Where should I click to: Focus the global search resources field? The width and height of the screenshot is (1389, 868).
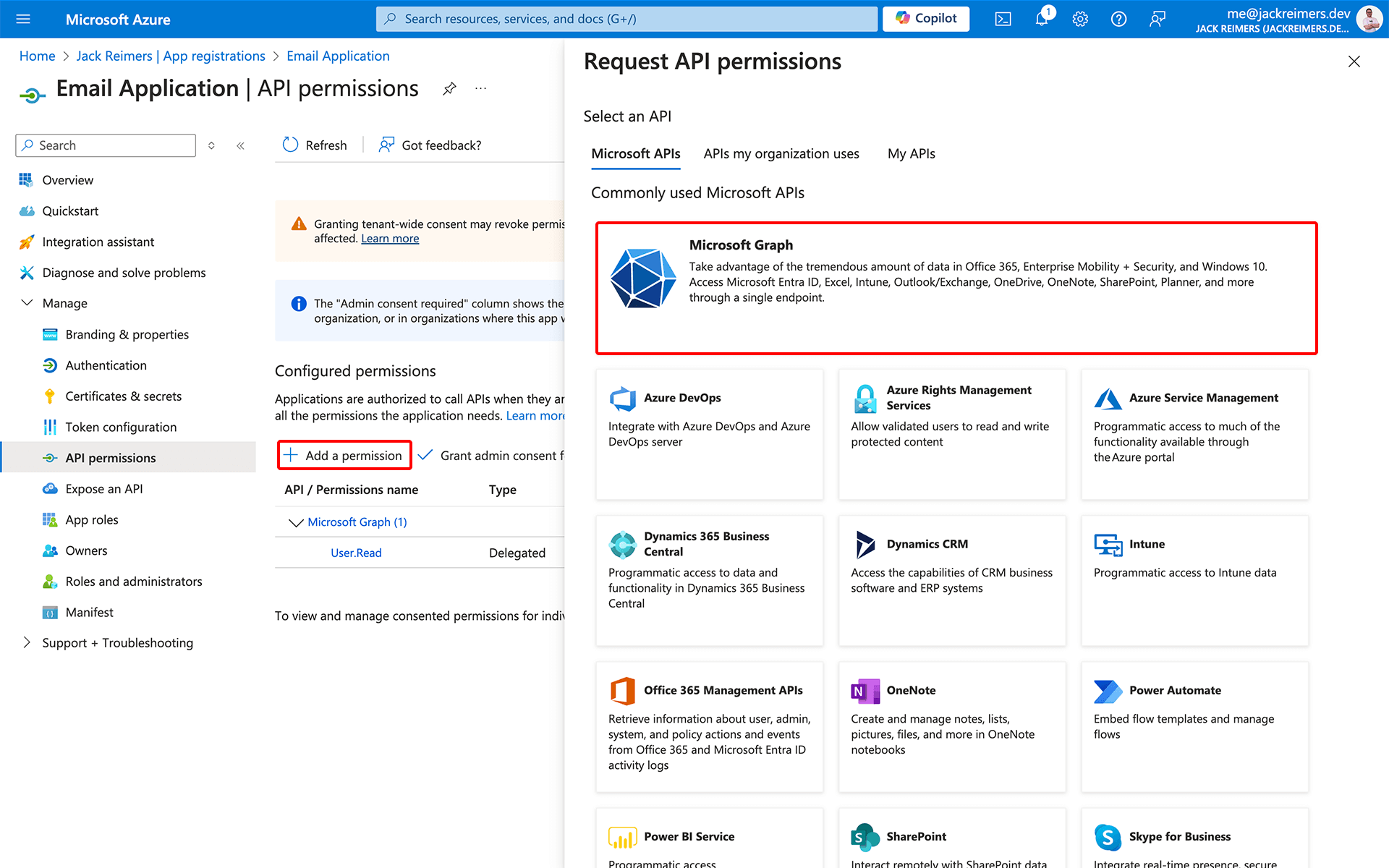pos(626,19)
